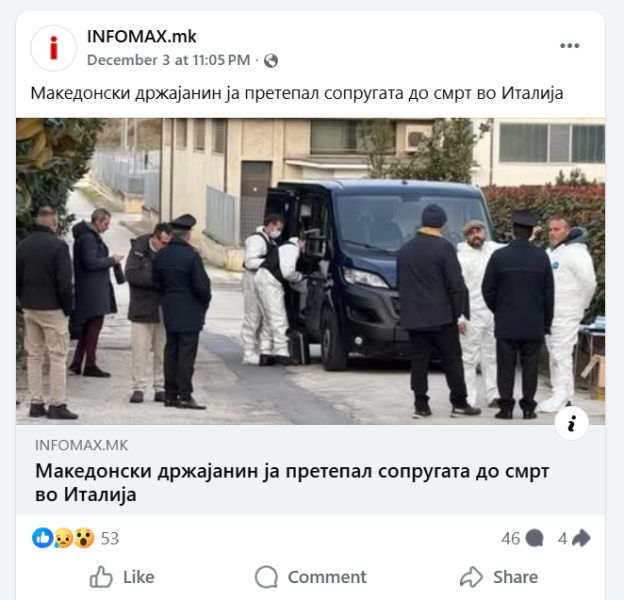624x600 pixels.
Task: Open the INFOMAX.mk profile picture
Action: tap(53, 48)
